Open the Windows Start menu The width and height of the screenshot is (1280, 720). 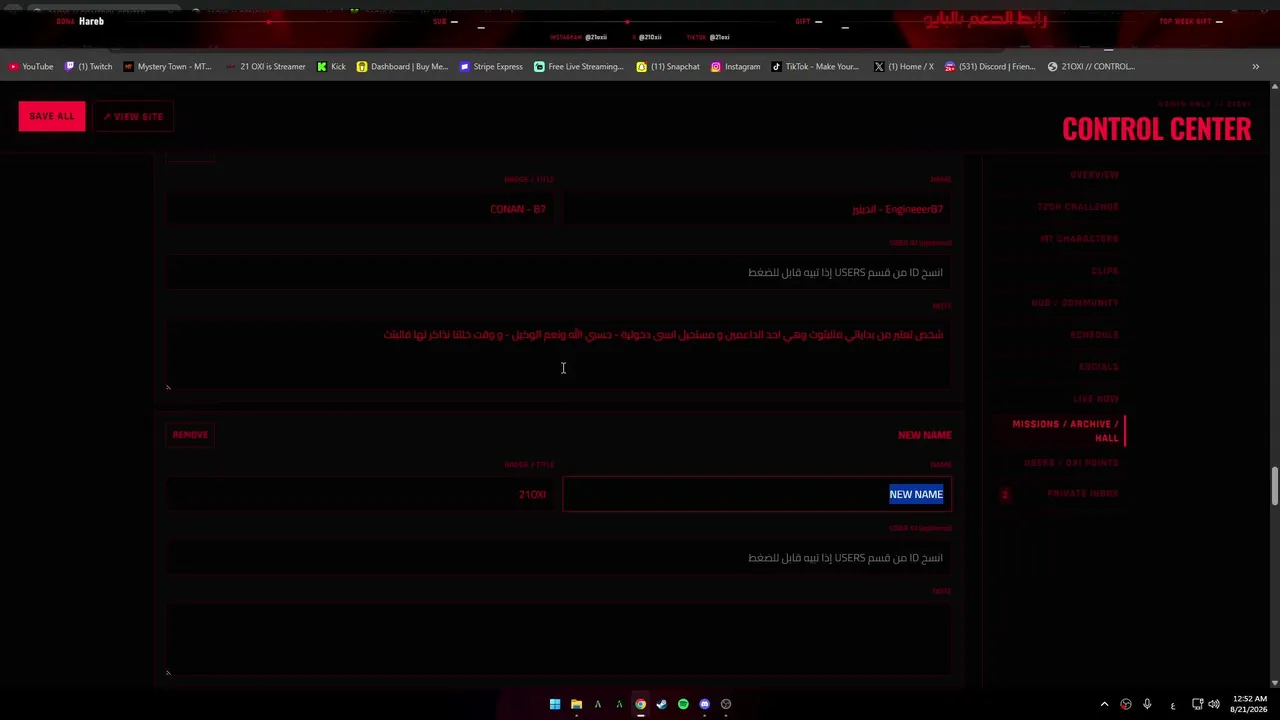coord(555,704)
